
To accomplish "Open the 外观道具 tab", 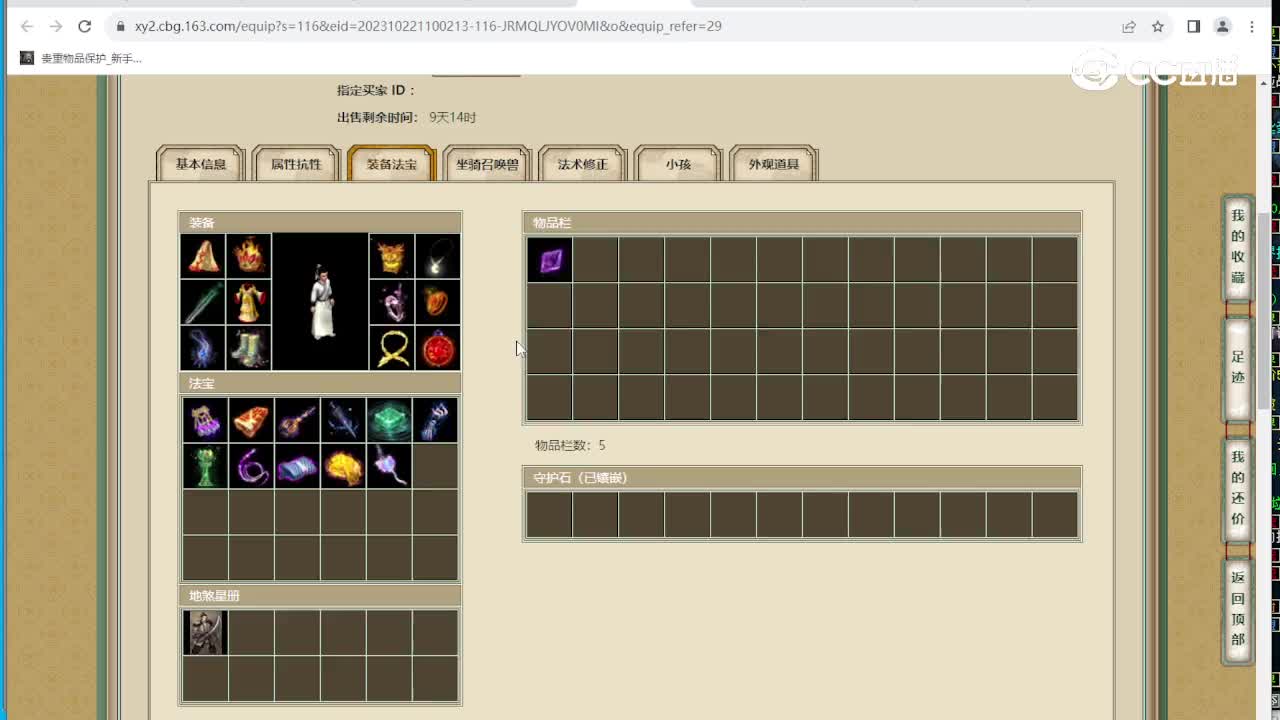I will point(774,164).
